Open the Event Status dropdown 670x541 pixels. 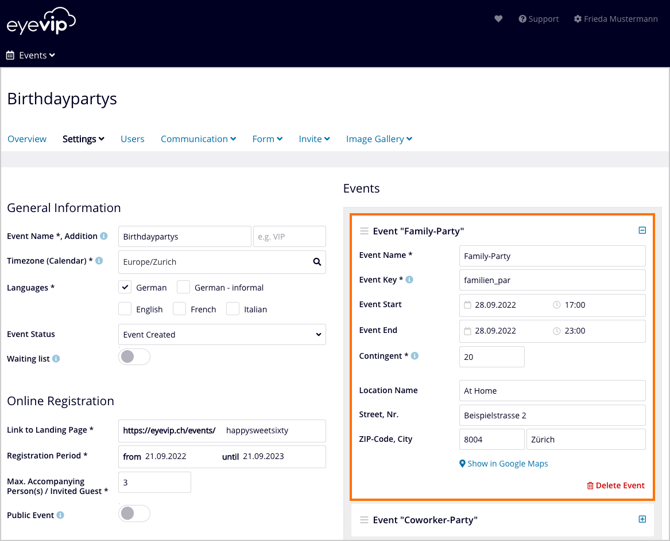pos(222,335)
